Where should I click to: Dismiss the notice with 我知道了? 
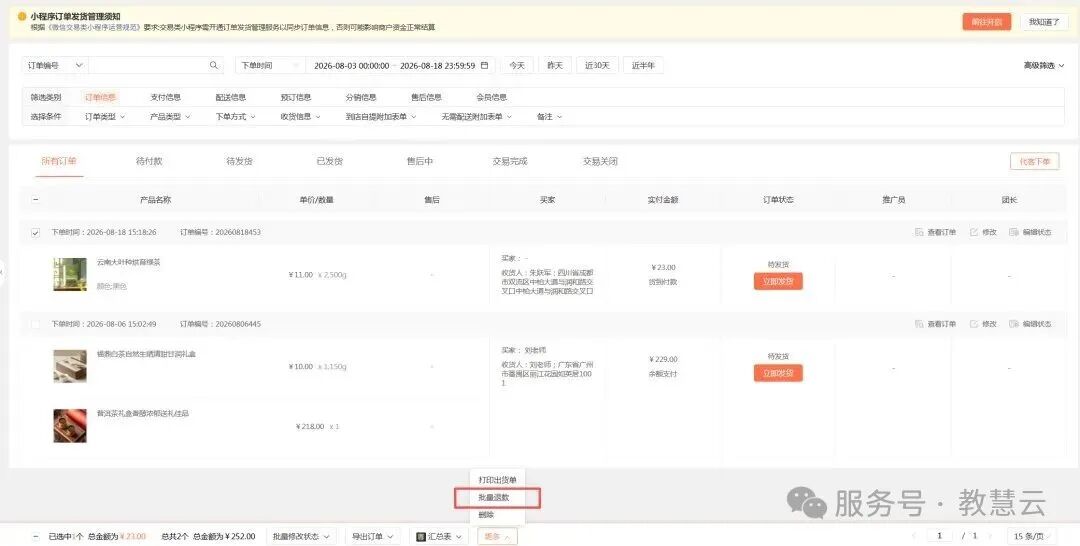1044,22
